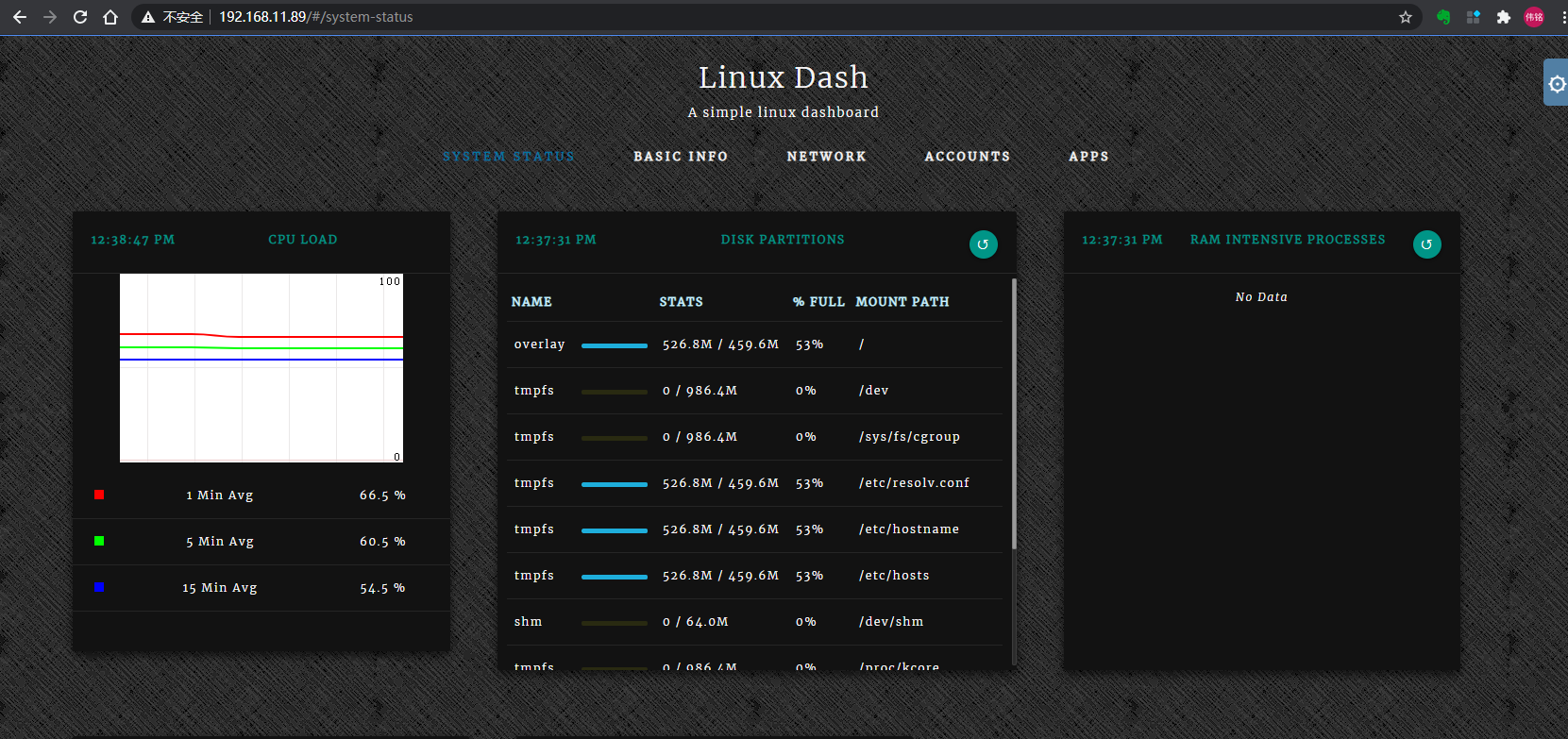Click the MOUNT PATH column header
1568x739 pixels.
coord(902,302)
